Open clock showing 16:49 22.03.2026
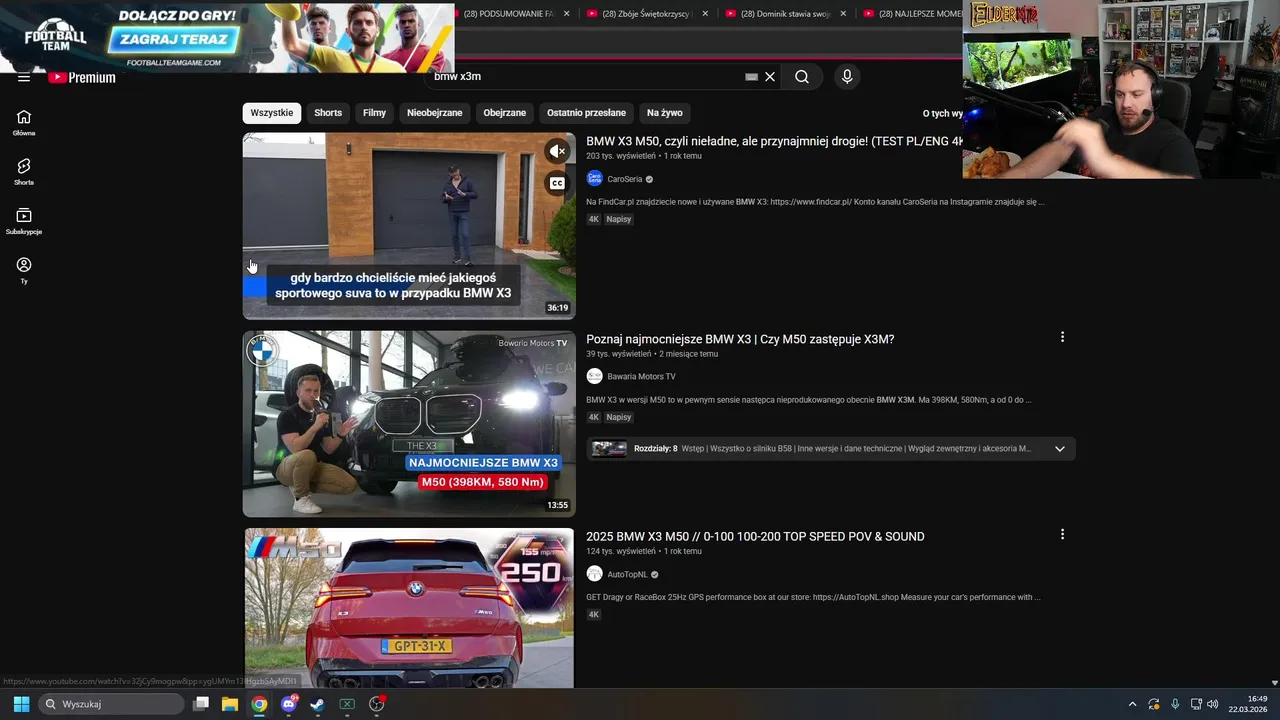The image size is (1280, 720). 1250,704
